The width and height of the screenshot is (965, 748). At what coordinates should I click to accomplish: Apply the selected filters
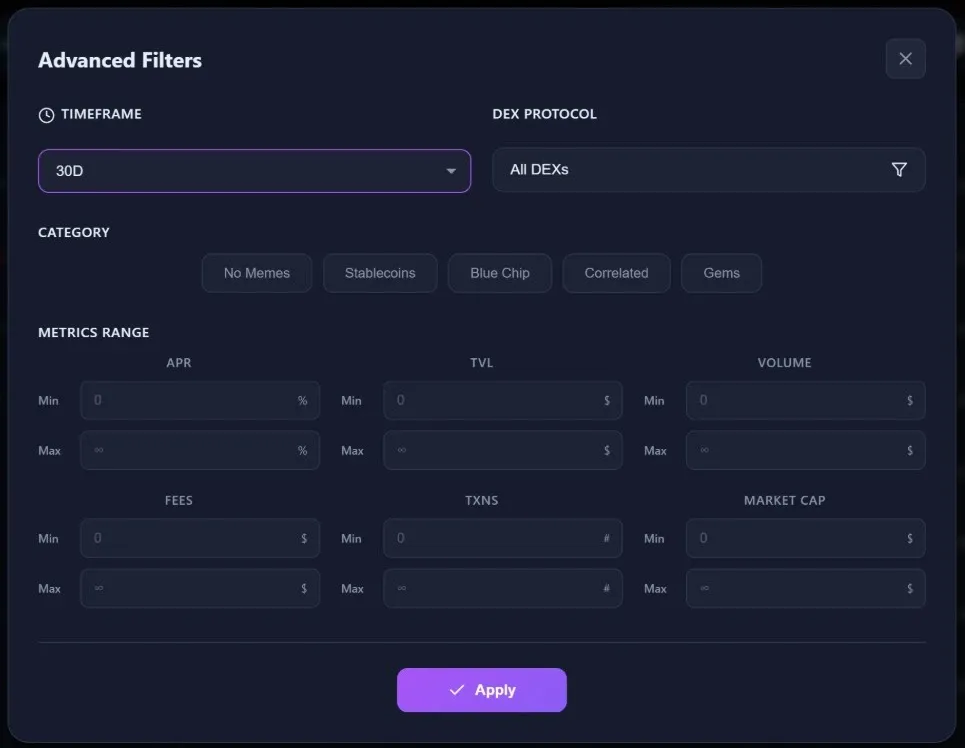[x=481, y=690]
